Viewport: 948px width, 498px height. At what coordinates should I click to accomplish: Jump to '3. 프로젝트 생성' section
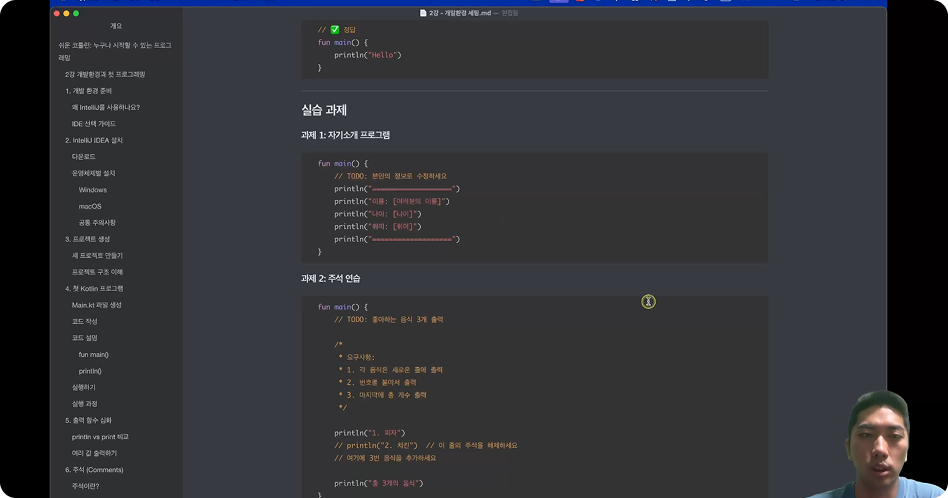(x=88, y=239)
